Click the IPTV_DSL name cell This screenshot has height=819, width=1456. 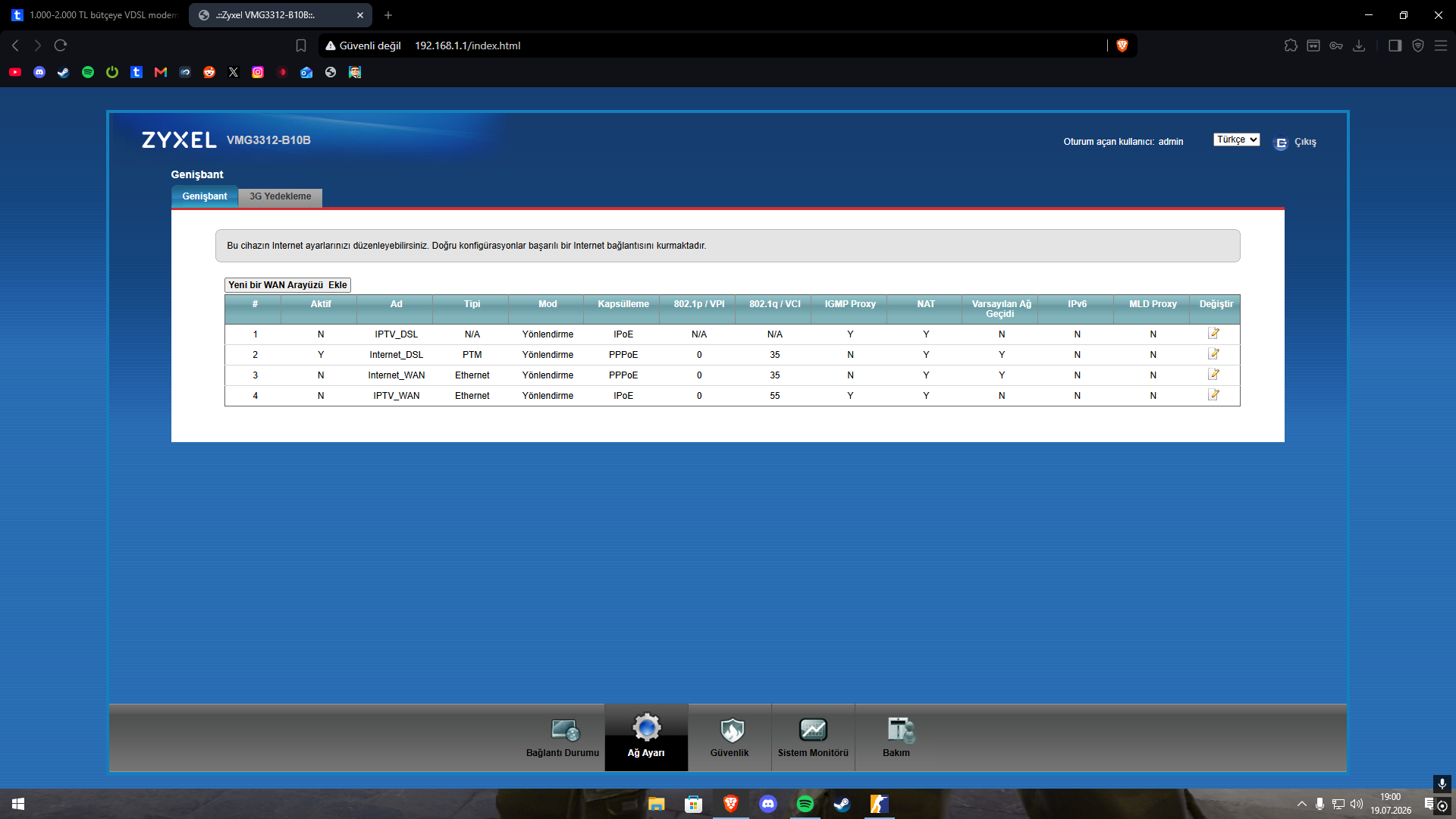pos(397,334)
